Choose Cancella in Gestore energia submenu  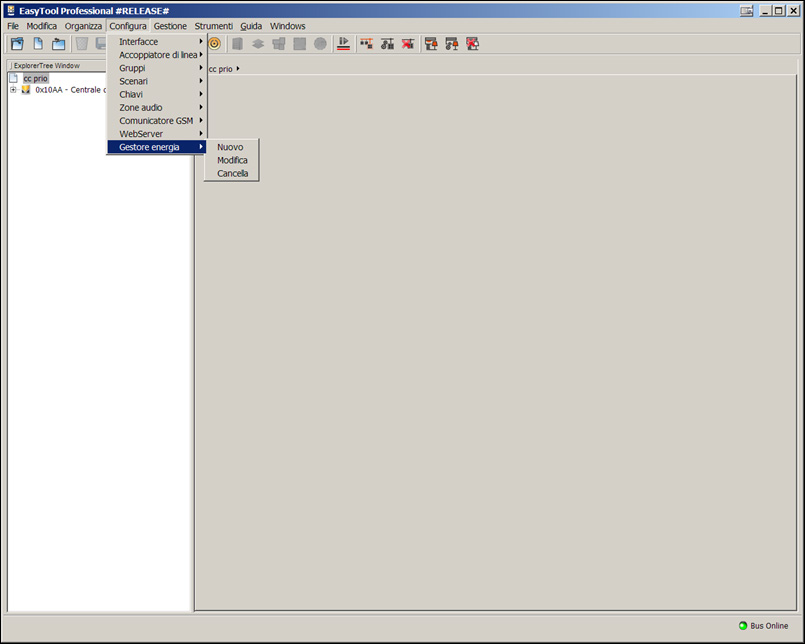pos(231,174)
